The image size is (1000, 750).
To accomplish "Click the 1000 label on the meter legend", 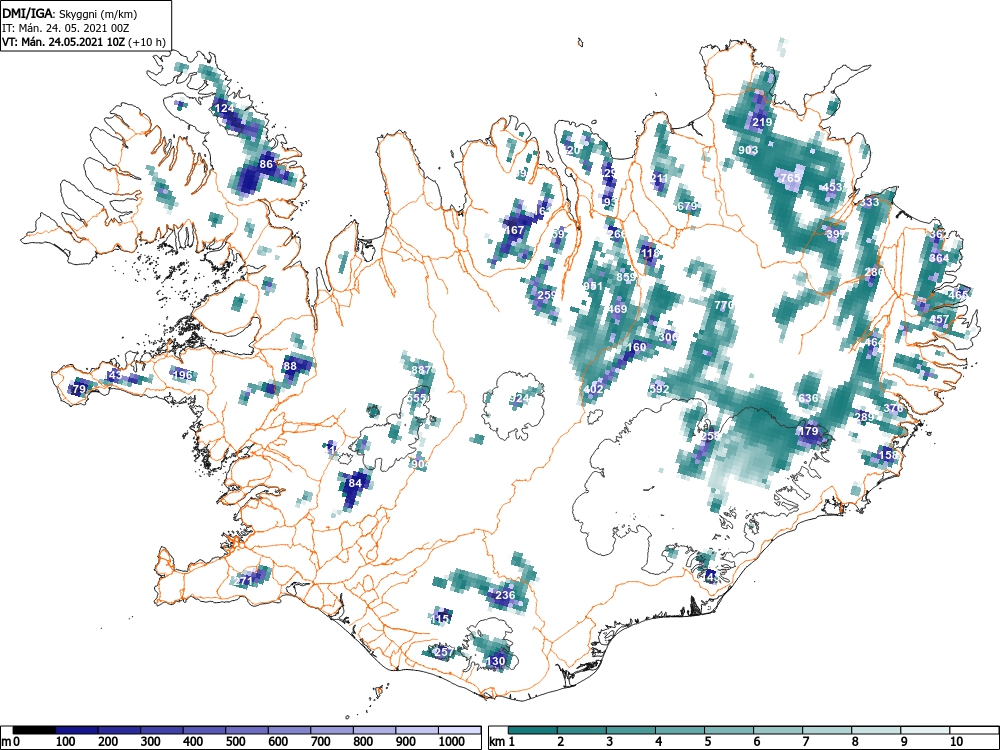I will point(451,742).
